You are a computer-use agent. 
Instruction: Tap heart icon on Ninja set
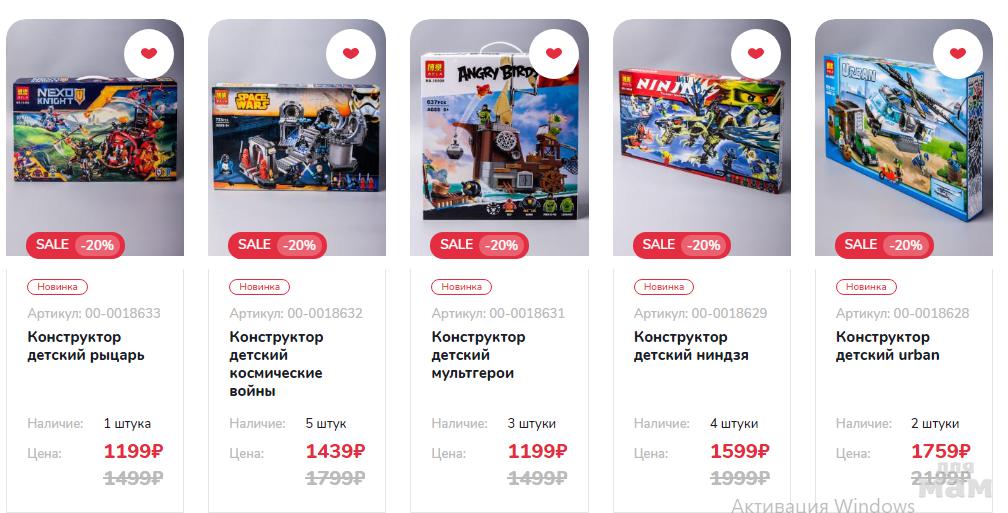tap(755, 53)
